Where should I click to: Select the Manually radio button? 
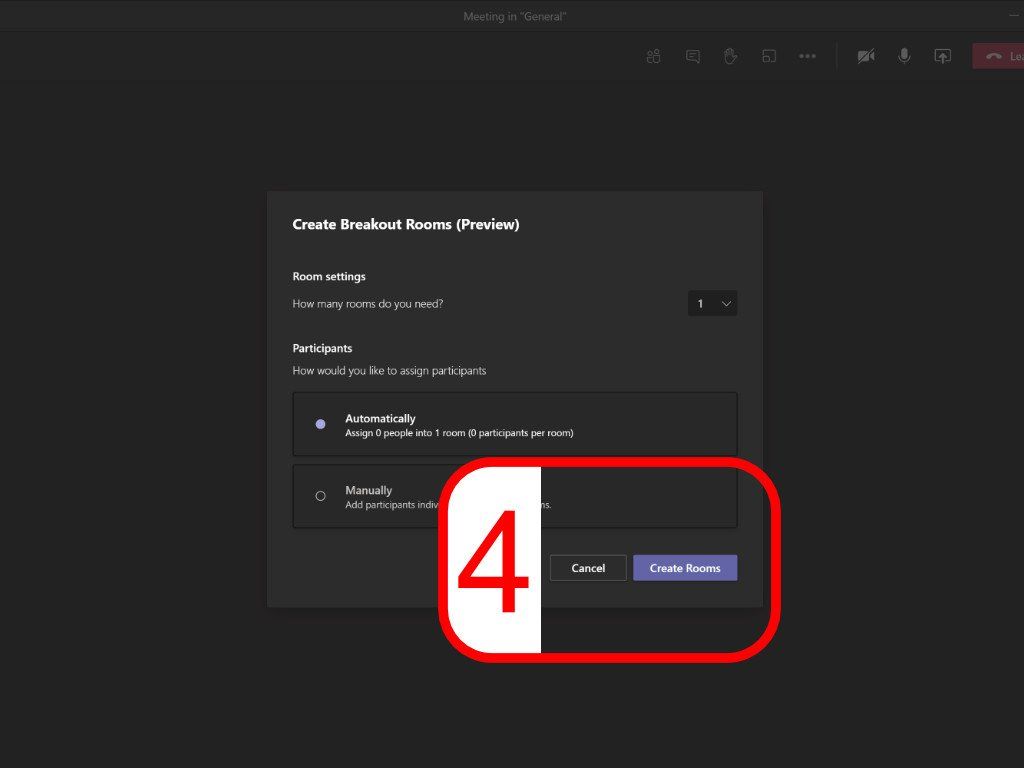click(x=320, y=495)
